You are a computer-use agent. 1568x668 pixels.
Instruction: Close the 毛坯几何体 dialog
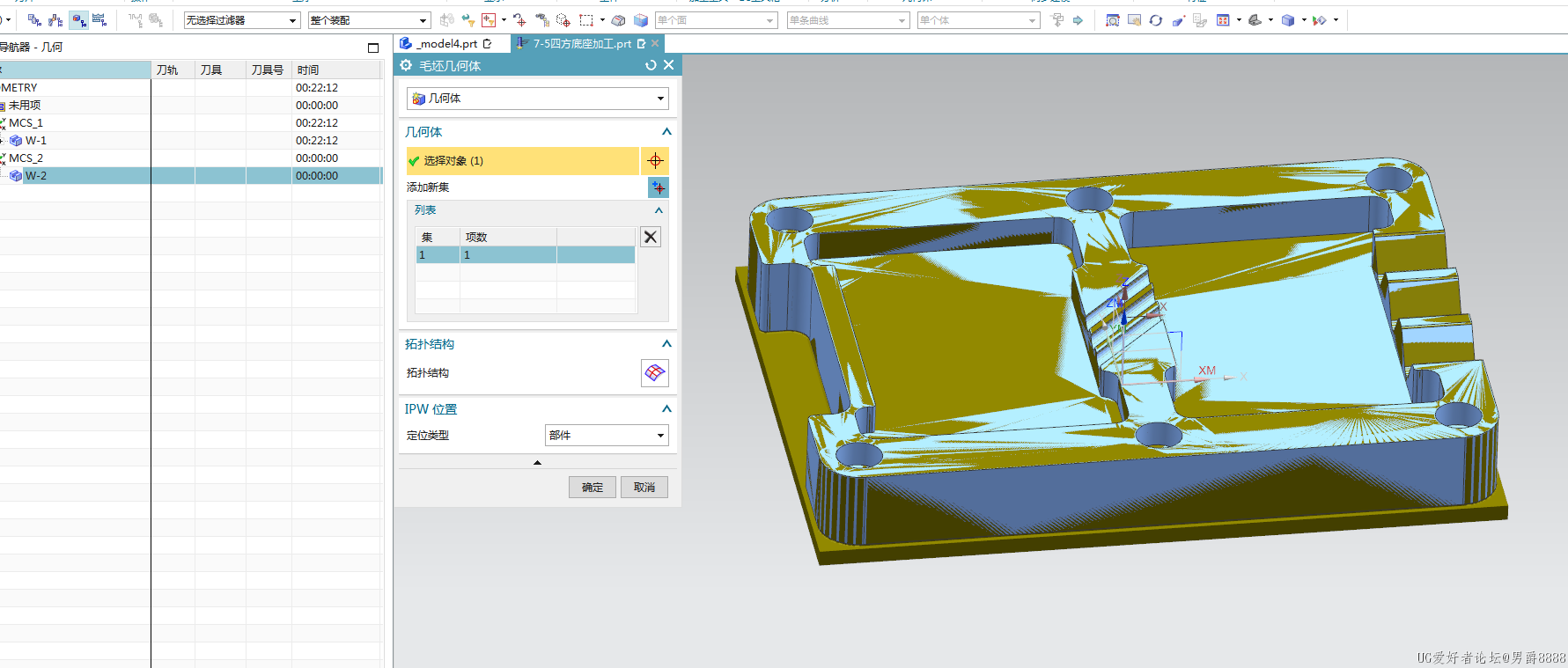pyautogui.click(x=669, y=65)
